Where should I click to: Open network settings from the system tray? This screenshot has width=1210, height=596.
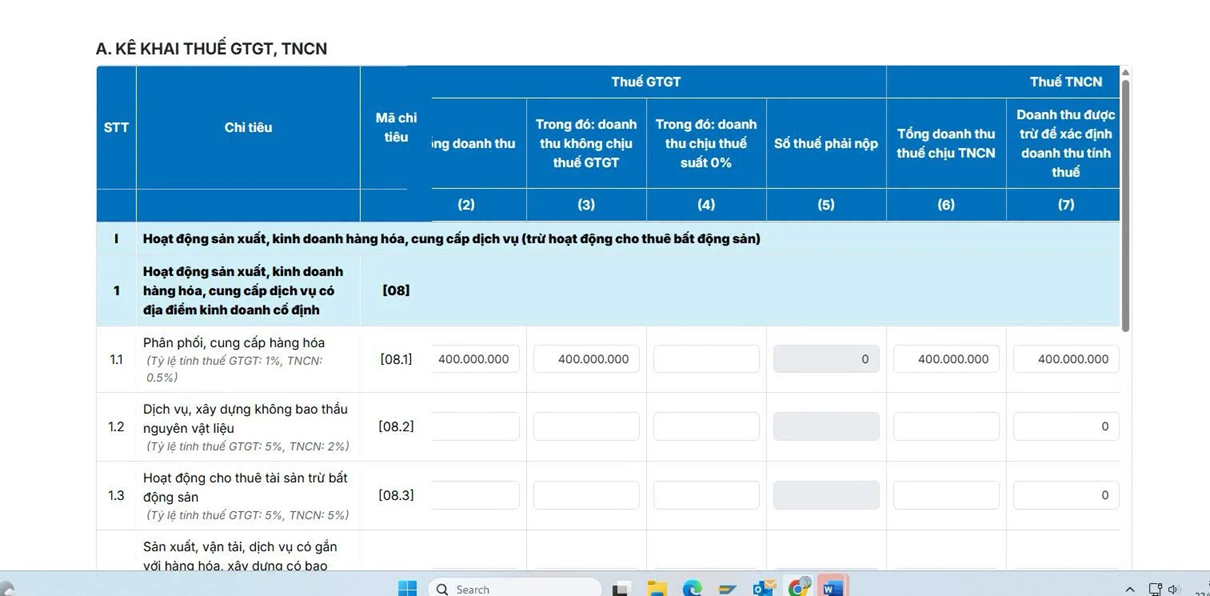1155,589
